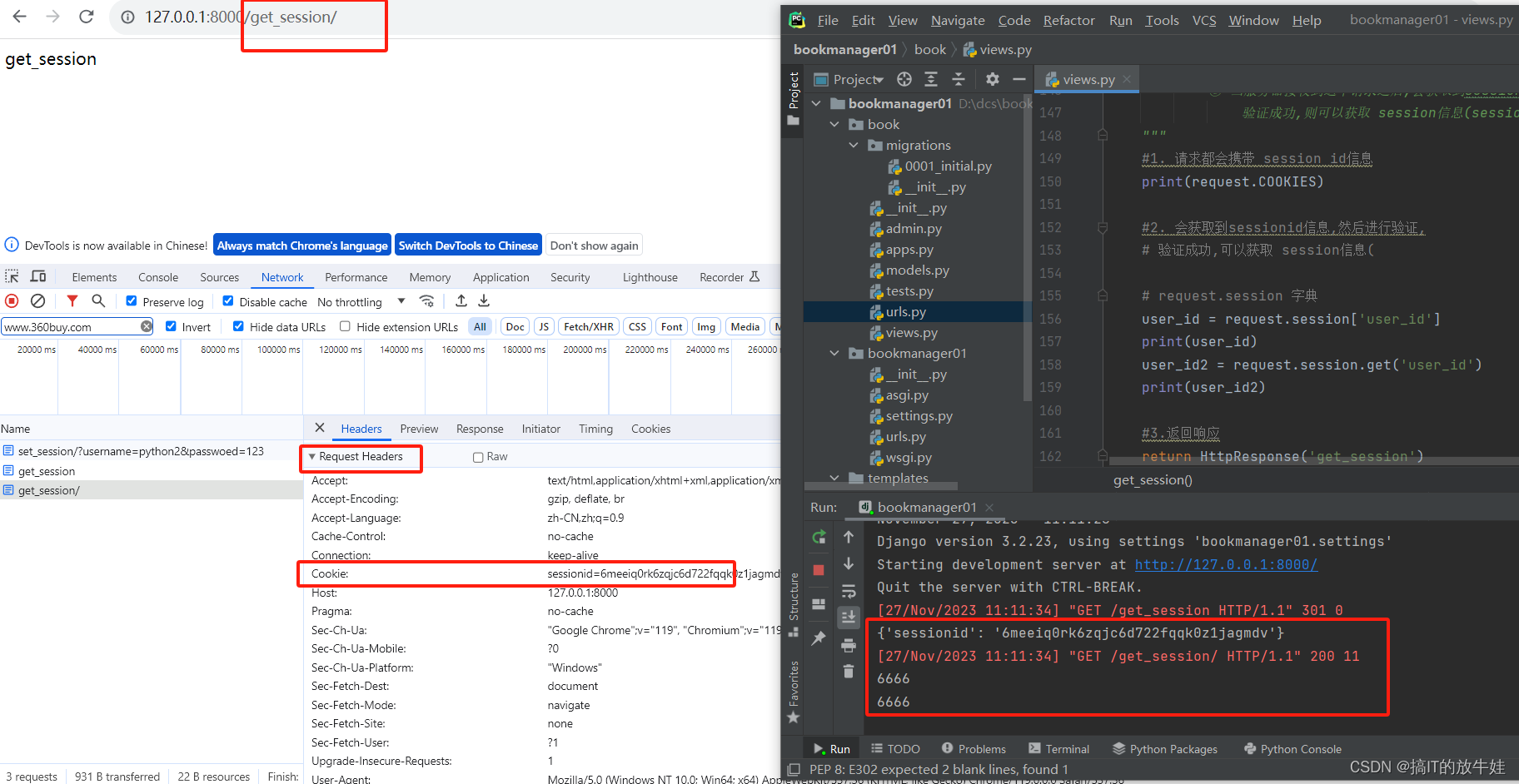
Task: Rerun bookmanager01 with green rerun icon
Action: click(819, 538)
